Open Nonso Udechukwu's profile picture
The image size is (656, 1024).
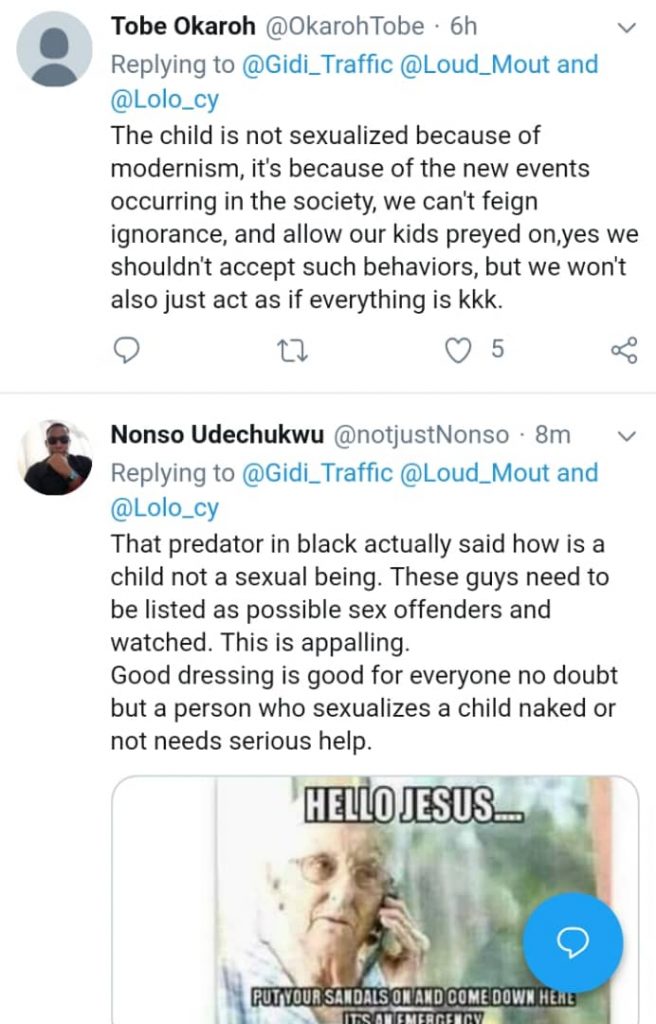point(57,457)
